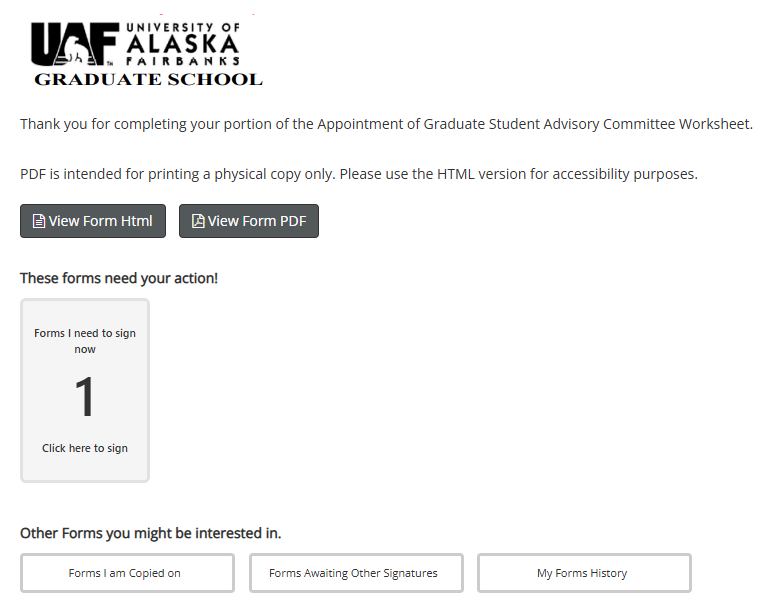Click the Click here to sign text

coord(85,448)
